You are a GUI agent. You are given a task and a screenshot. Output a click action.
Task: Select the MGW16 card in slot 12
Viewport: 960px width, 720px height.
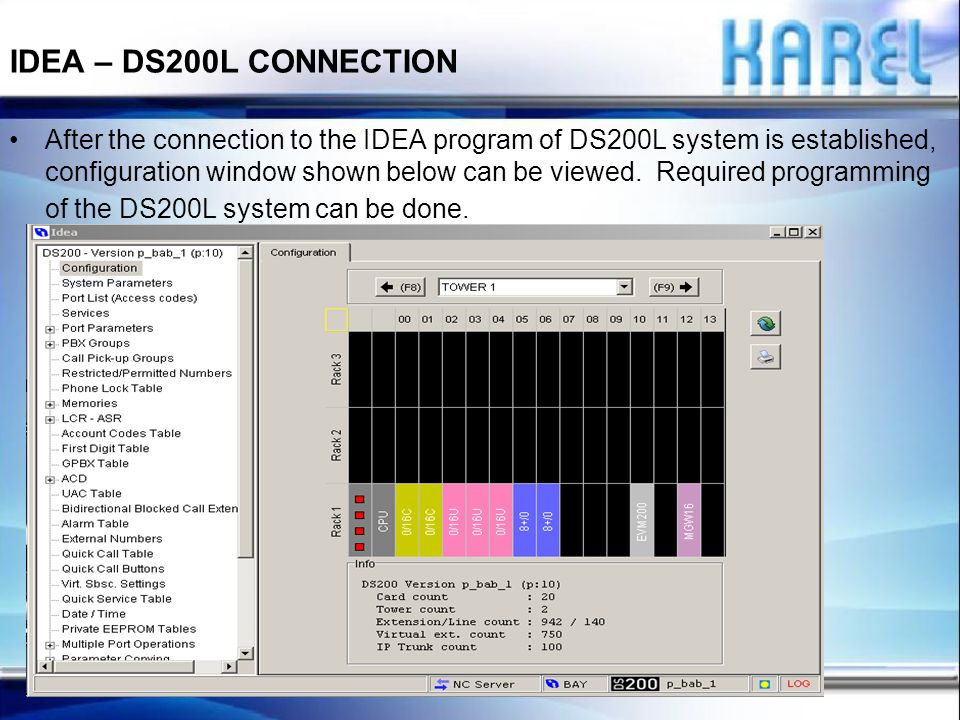tap(689, 520)
